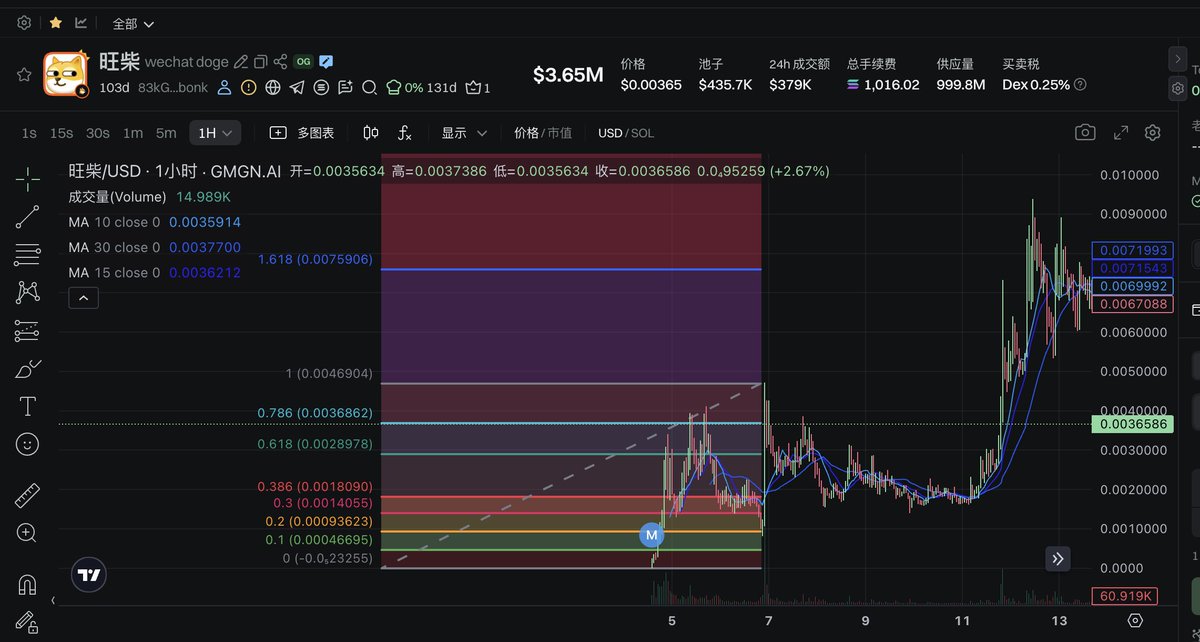Viewport: 1200px width, 642px height.
Task: Click the yellow favorites star icon
Action: click(x=55, y=22)
